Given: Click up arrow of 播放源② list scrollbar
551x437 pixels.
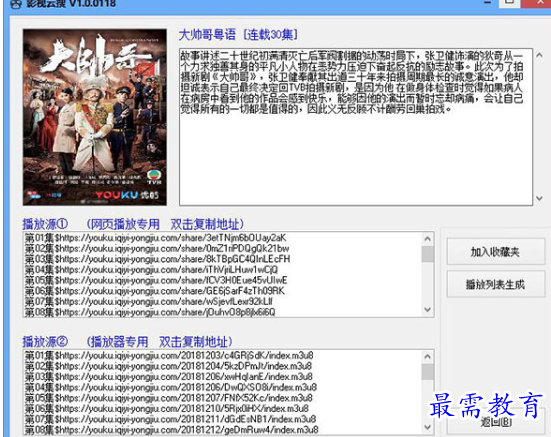Looking at the screenshot, I should point(428,357).
